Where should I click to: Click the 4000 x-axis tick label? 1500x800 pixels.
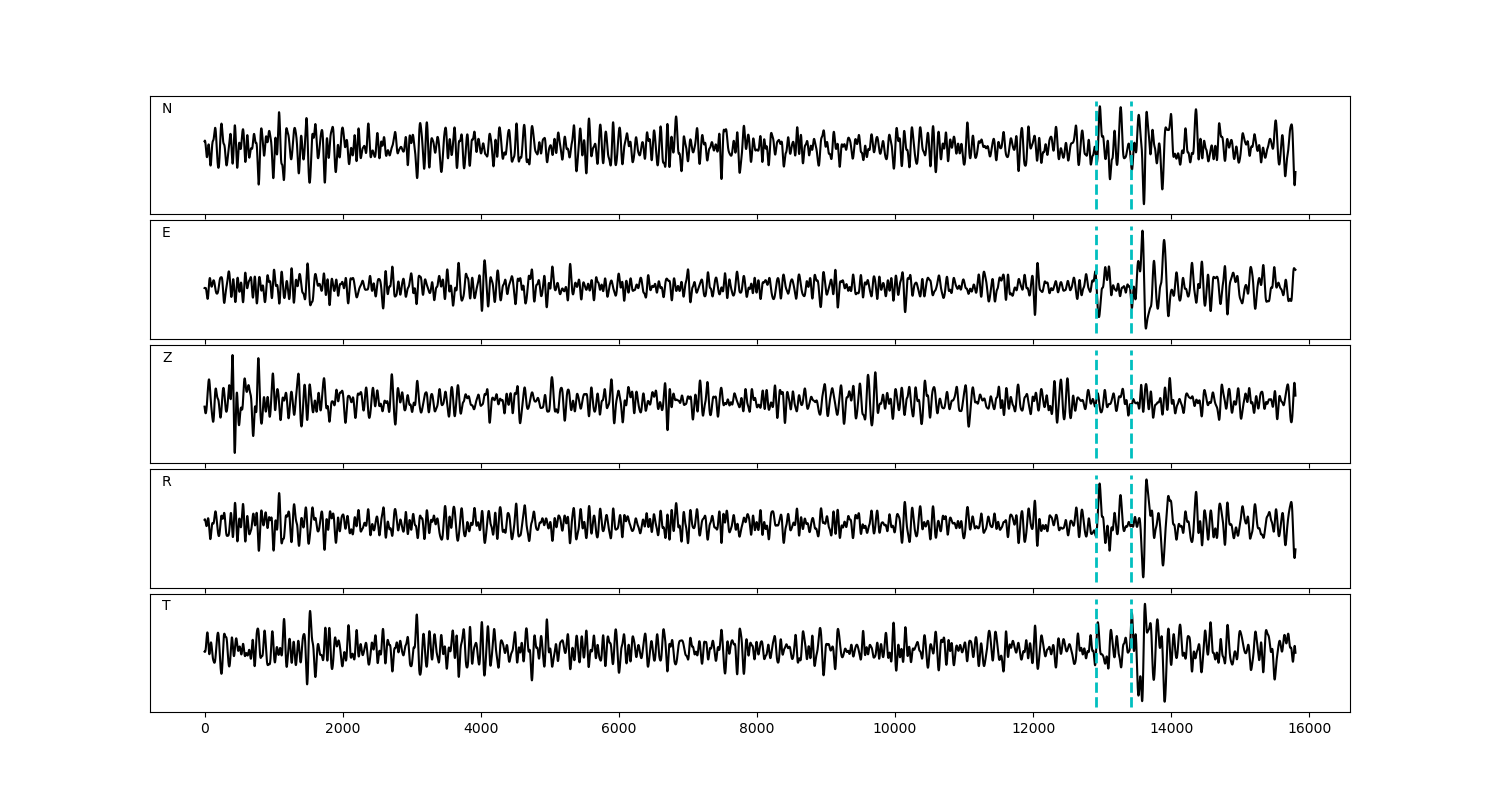[x=481, y=730]
